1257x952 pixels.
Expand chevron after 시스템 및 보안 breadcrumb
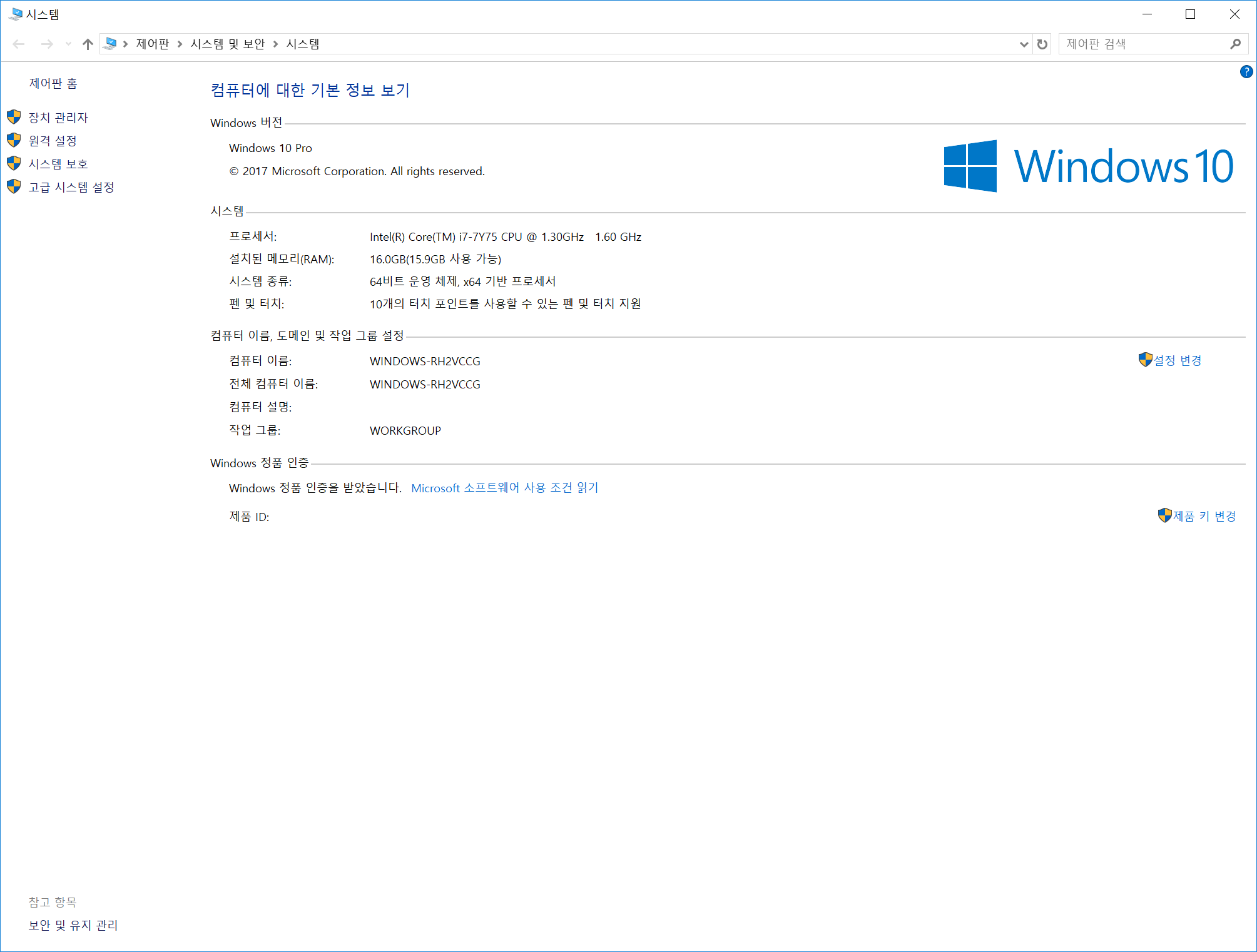tap(275, 44)
